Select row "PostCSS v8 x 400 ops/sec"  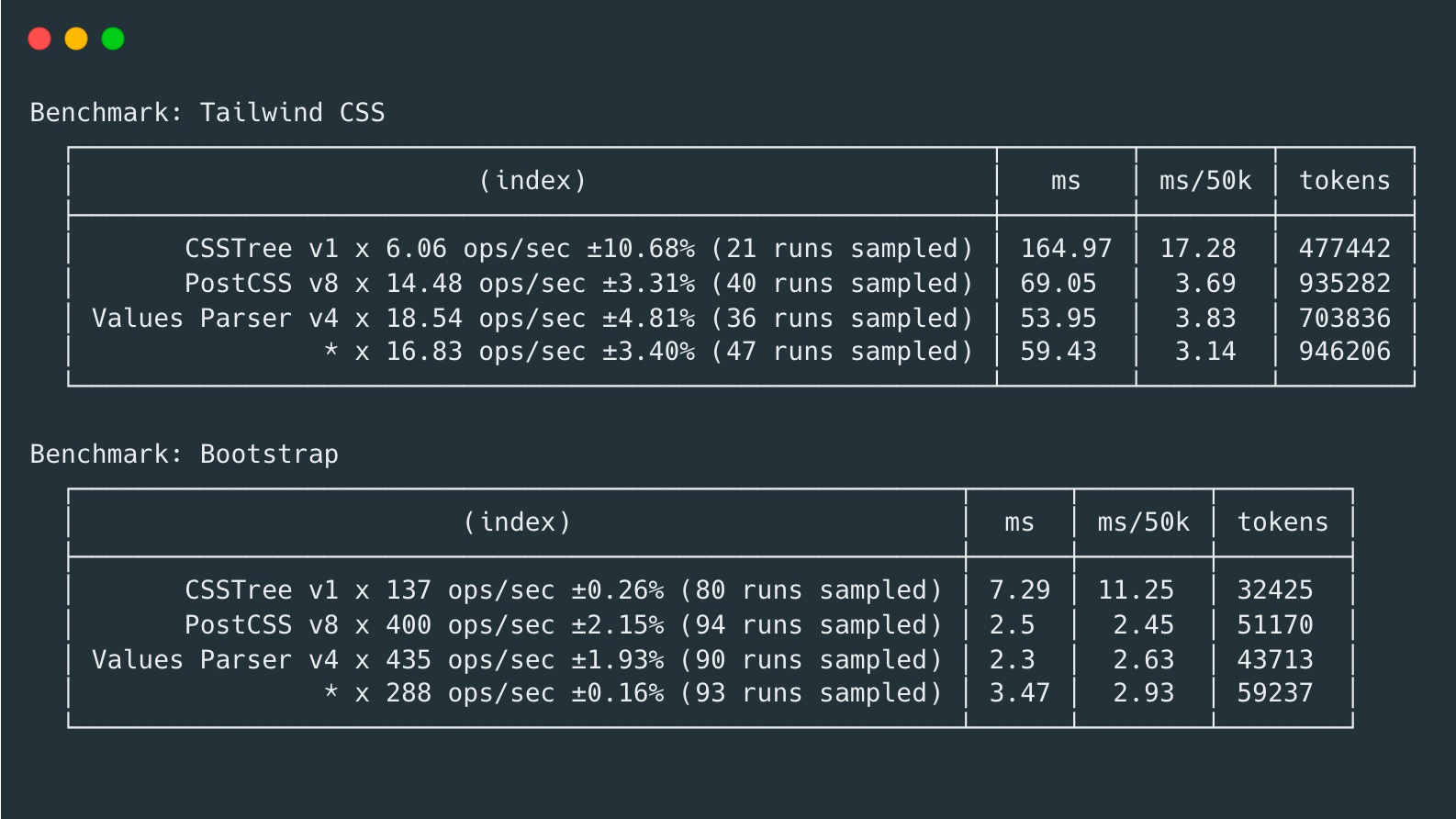(711, 625)
